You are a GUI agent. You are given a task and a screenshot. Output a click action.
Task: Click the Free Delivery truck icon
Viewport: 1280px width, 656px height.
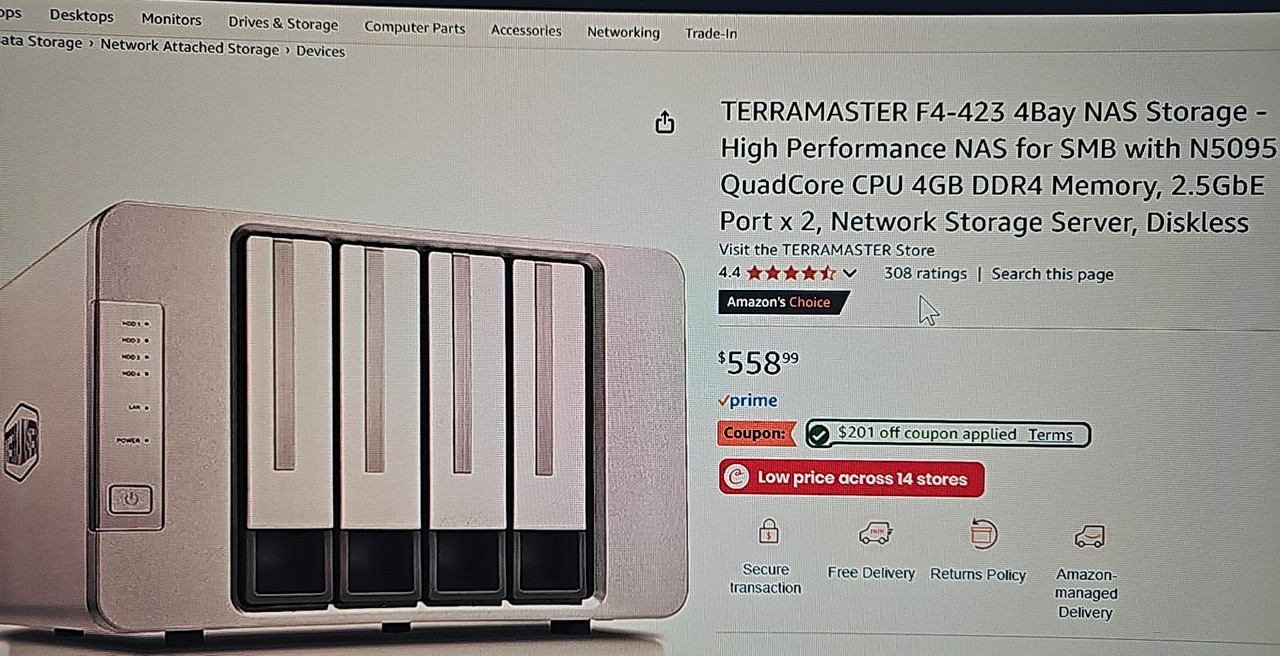click(x=875, y=533)
